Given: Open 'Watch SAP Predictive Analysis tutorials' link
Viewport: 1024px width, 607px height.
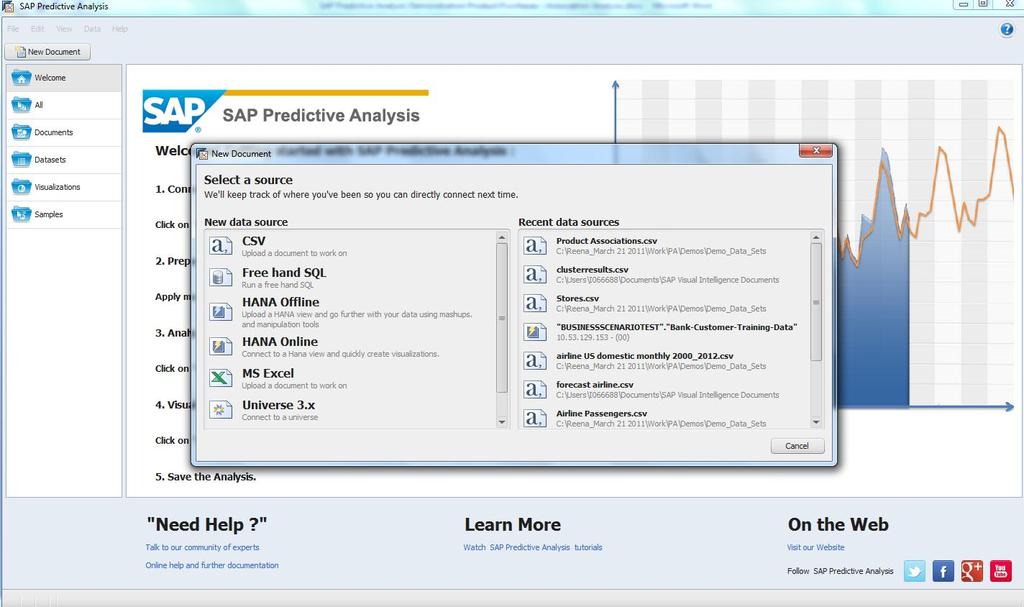Looking at the screenshot, I should (x=533, y=548).
